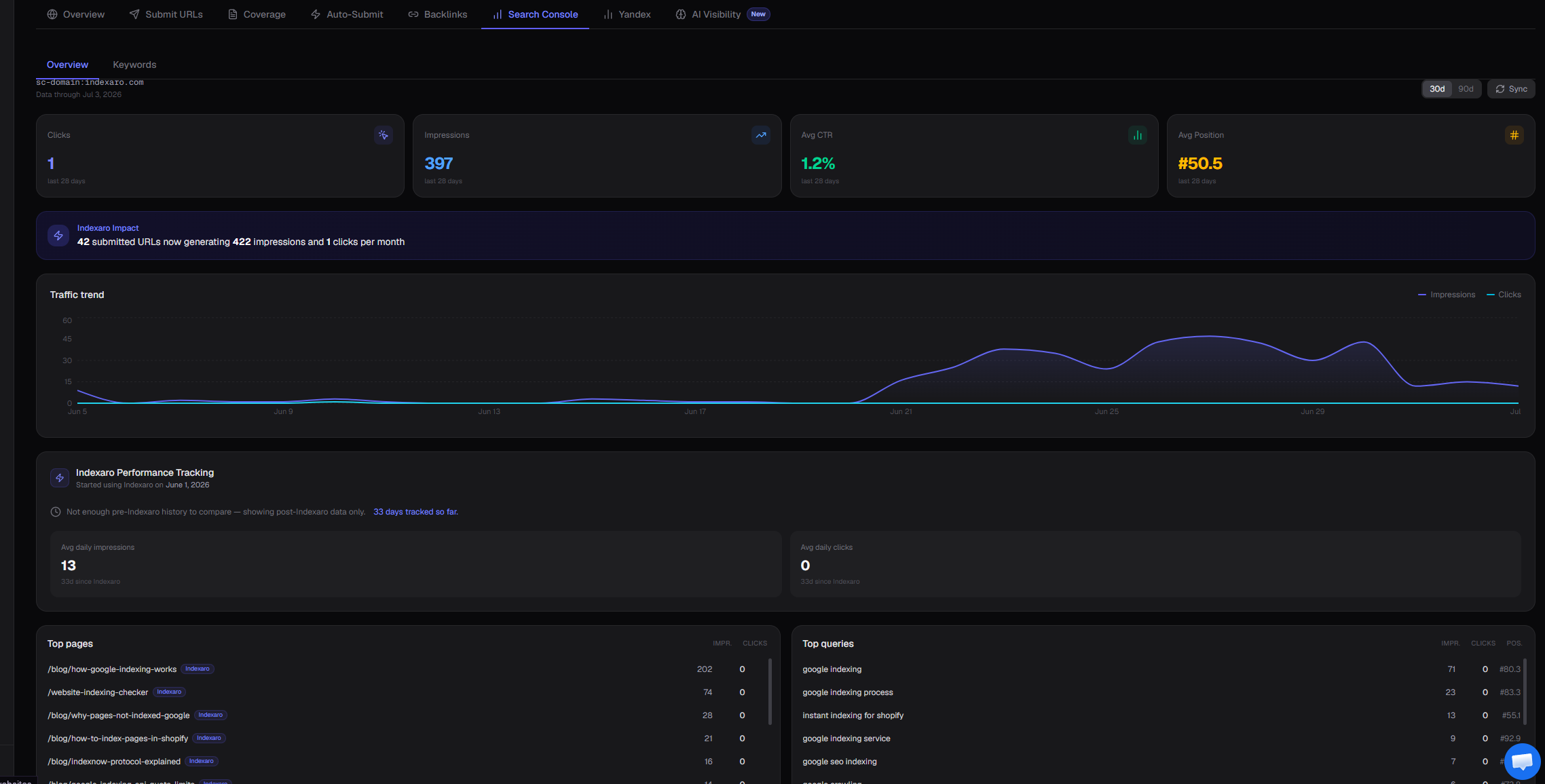Image resolution: width=1545 pixels, height=784 pixels.
Task: Click the link chain Backlinks icon
Action: (x=413, y=14)
